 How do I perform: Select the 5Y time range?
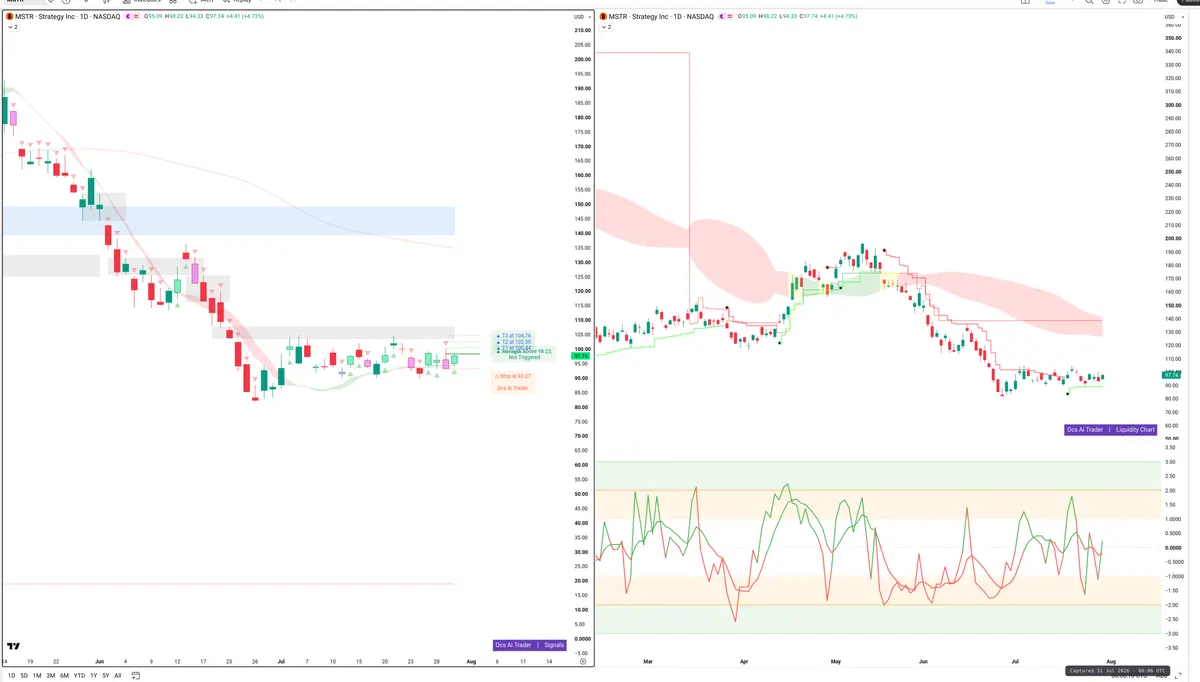pyautogui.click(x=105, y=676)
